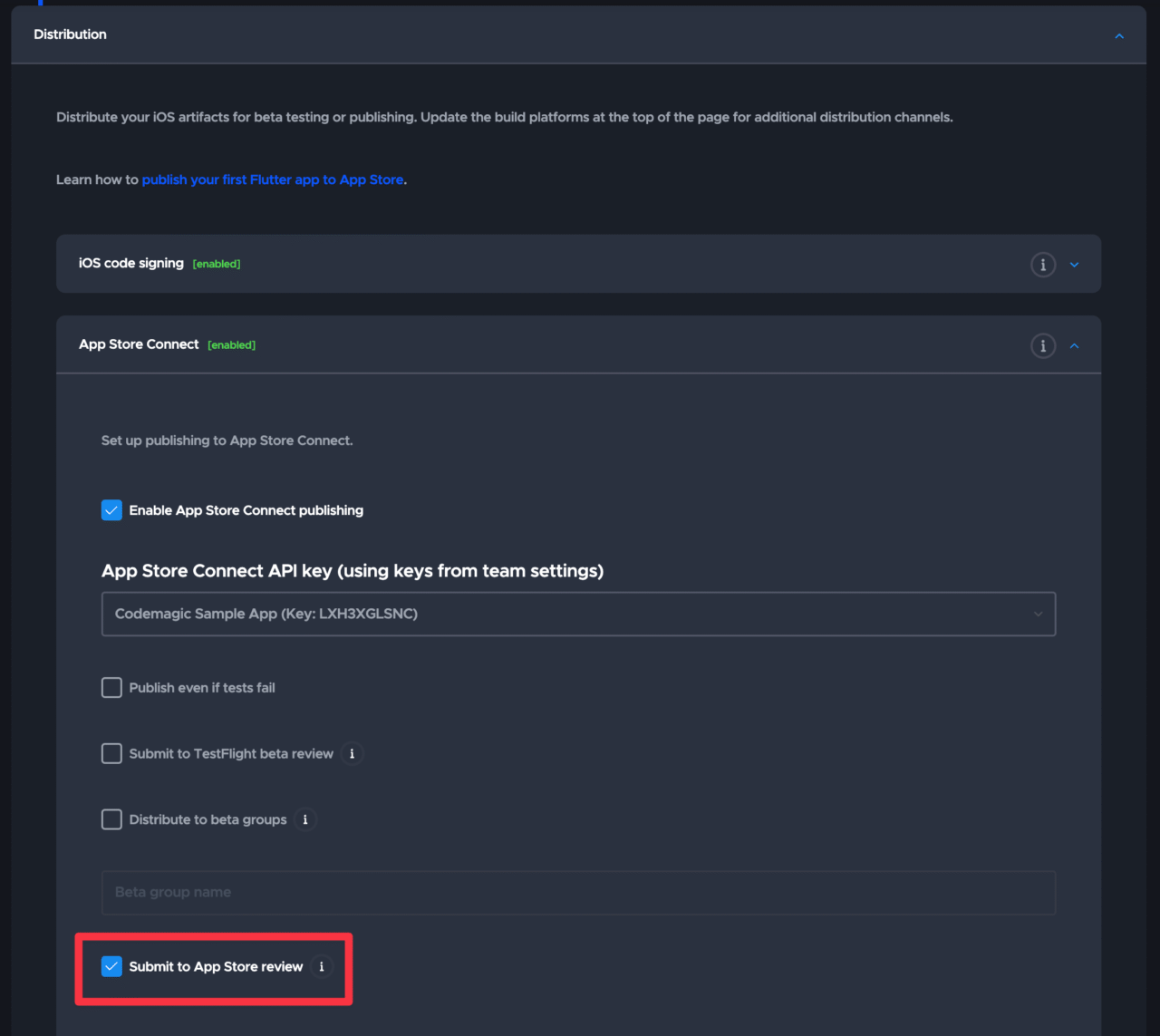Check Distribute to beta groups
This screenshot has width=1160, height=1036.
pyautogui.click(x=111, y=819)
